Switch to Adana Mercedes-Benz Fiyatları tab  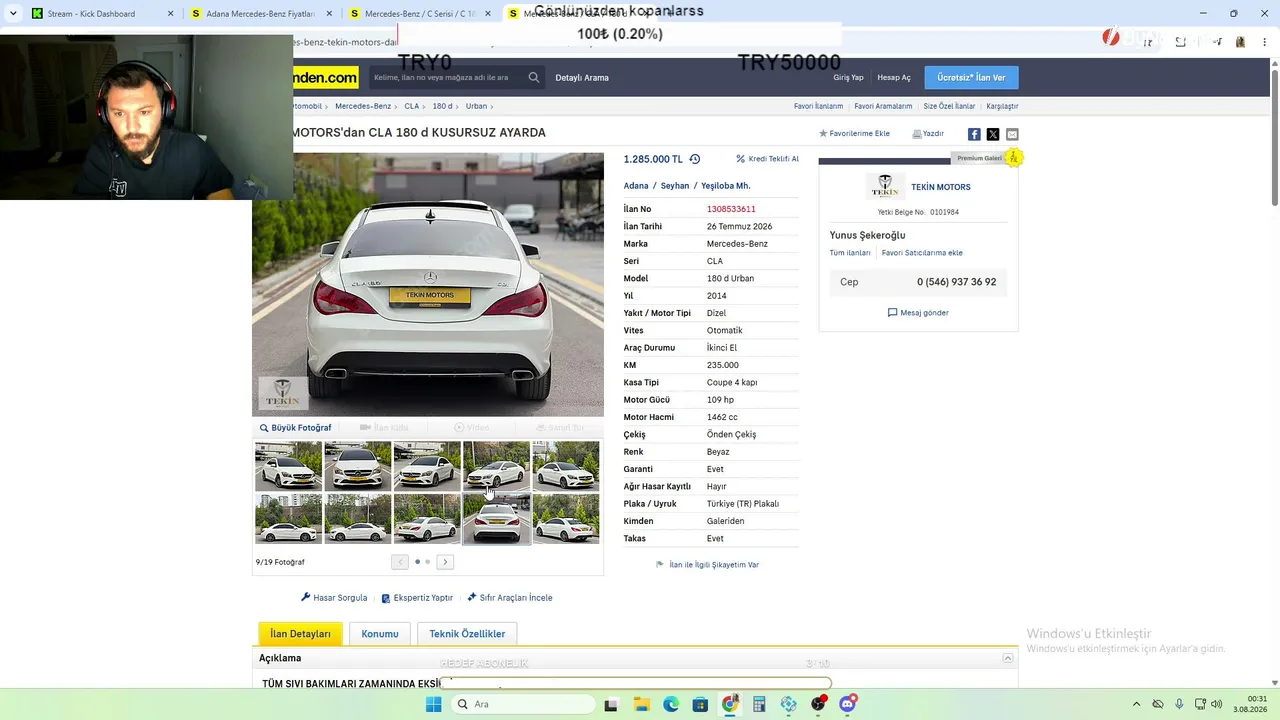click(260, 14)
